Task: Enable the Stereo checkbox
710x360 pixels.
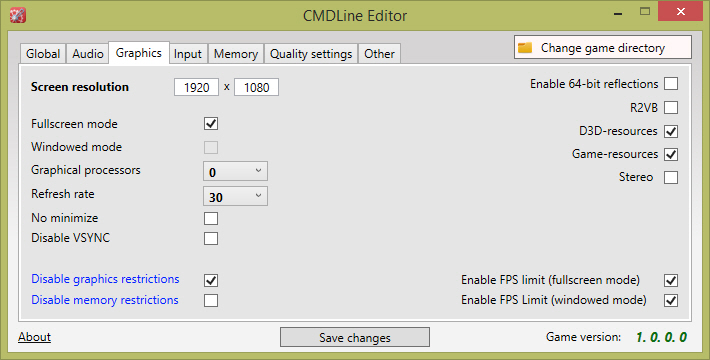Action: pyautogui.click(x=671, y=177)
